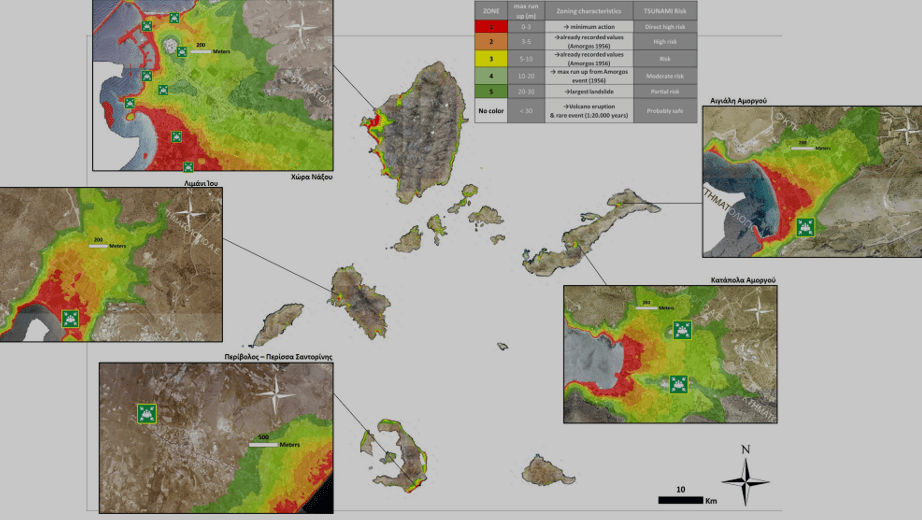Viewport: 922px width, 520px height.
Task: Click the 500 Meters scale bar in the Perivolos inset
Action: [263, 444]
